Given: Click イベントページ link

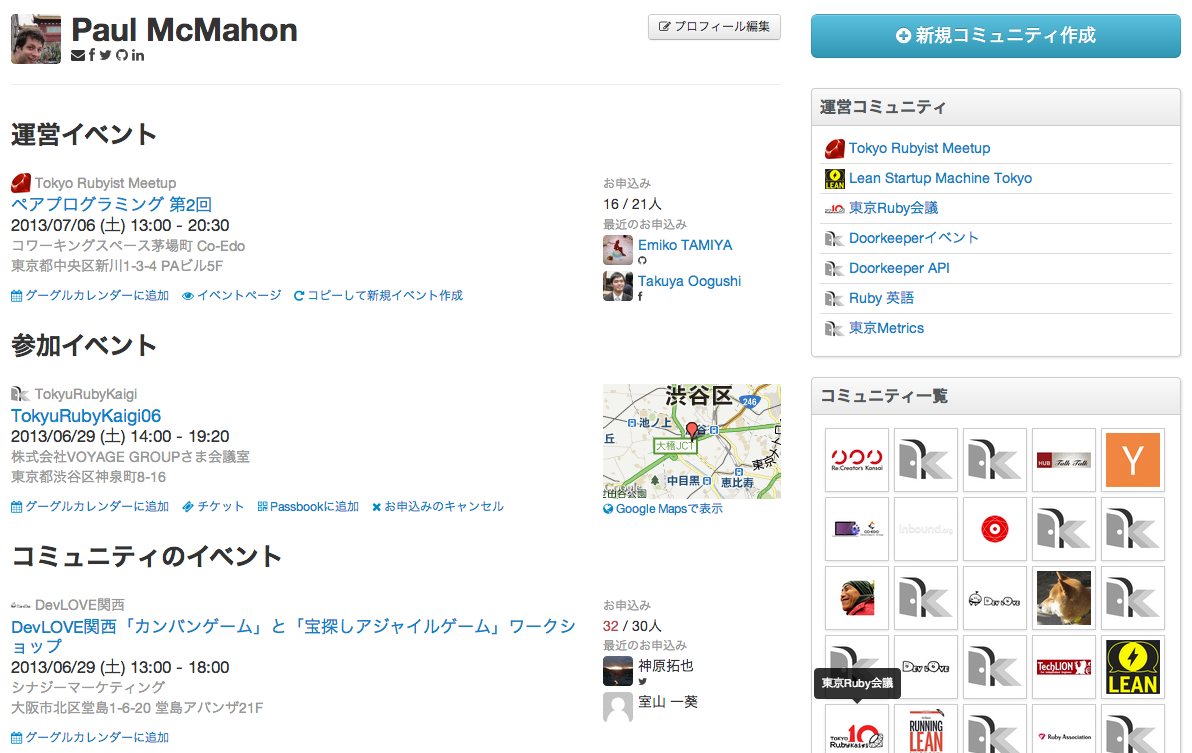Looking at the screenshot, I should click(x=232, y=296).
